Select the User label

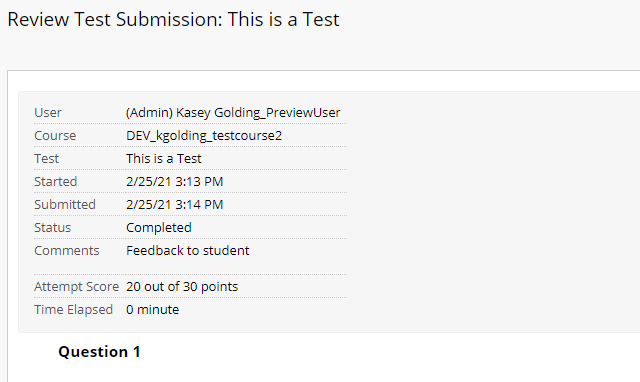(x=48, y=113)
